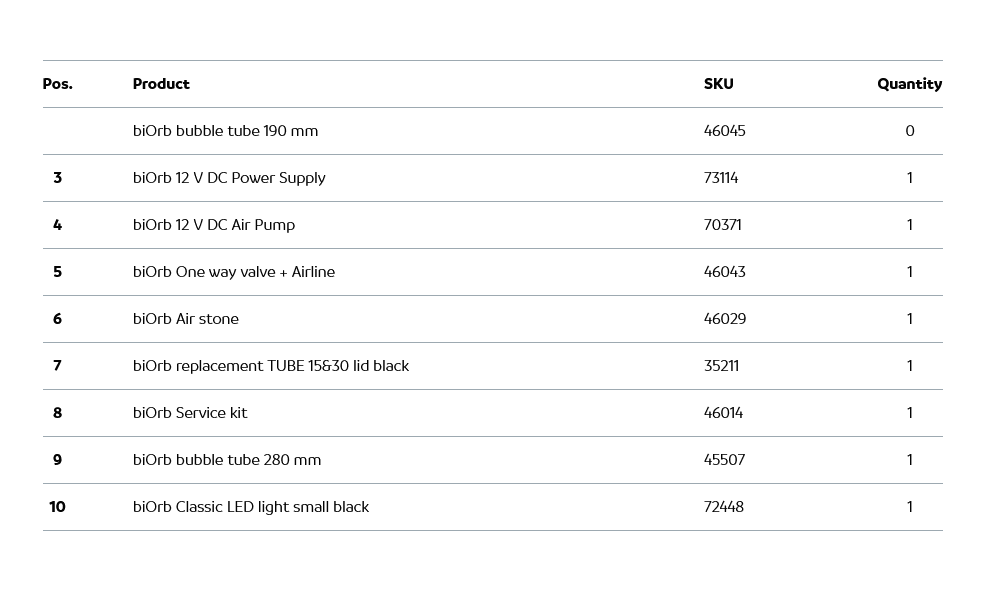Select biOrb 12 V DC Power Supply

click(229, 178)
